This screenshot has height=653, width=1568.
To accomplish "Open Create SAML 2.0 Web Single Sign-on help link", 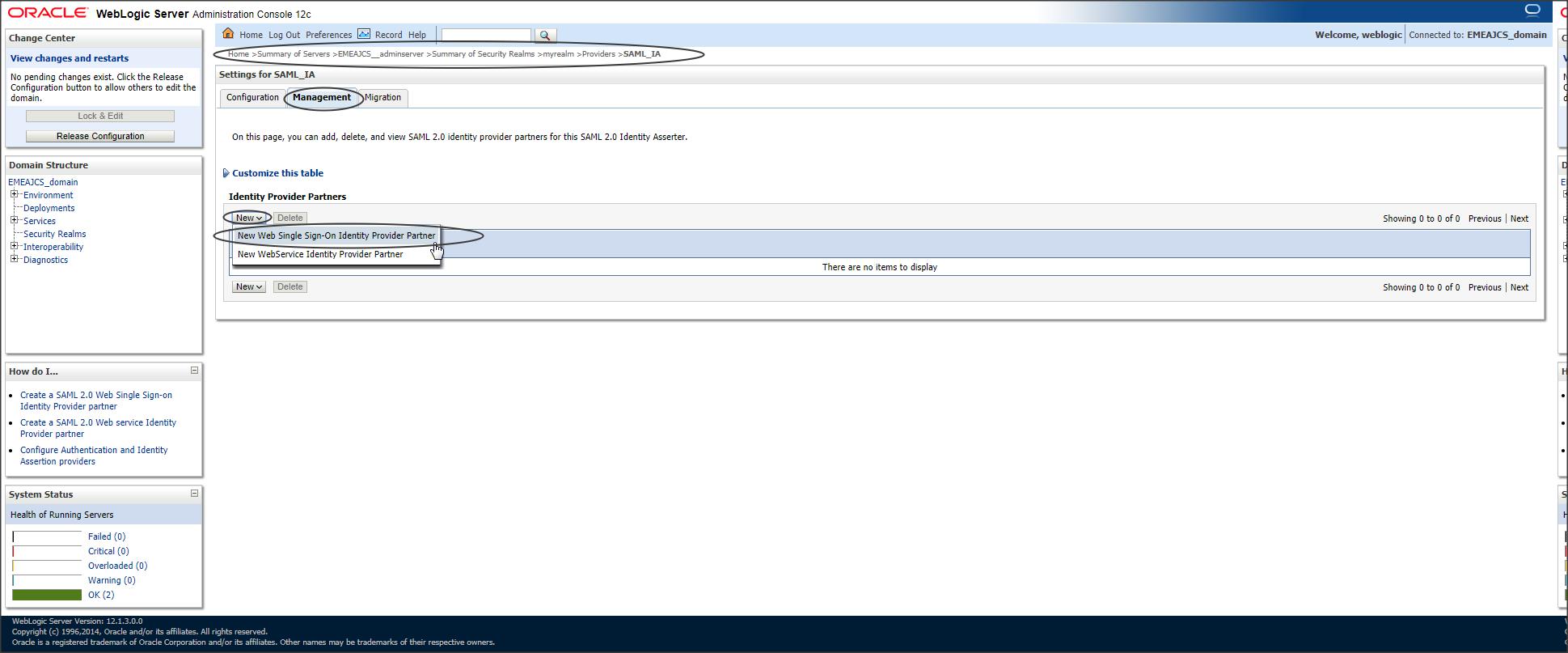I will [x=96, y=401].
